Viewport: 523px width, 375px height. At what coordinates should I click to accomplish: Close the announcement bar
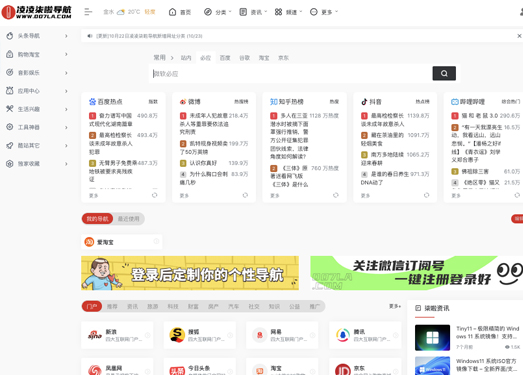(519, 36)
